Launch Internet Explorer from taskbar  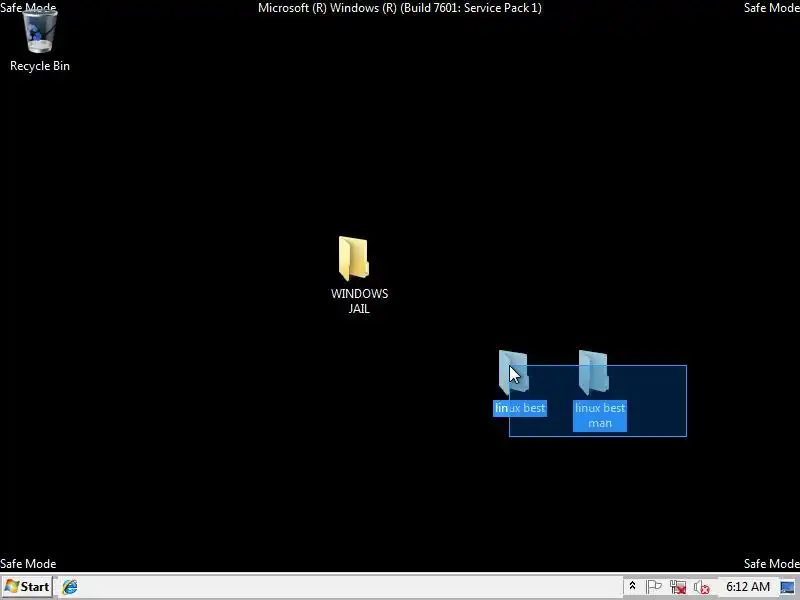click(70, 587)
